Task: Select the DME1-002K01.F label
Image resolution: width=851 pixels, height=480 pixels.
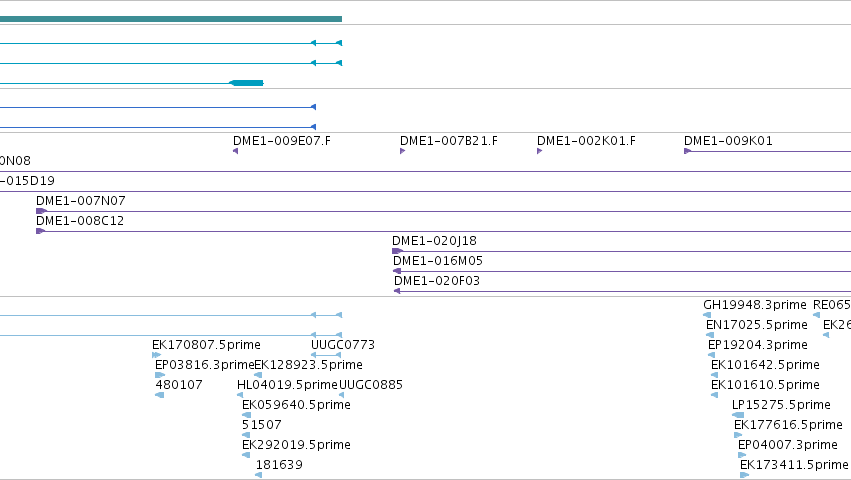Action: pyautogui.click(x=586, y=141)
